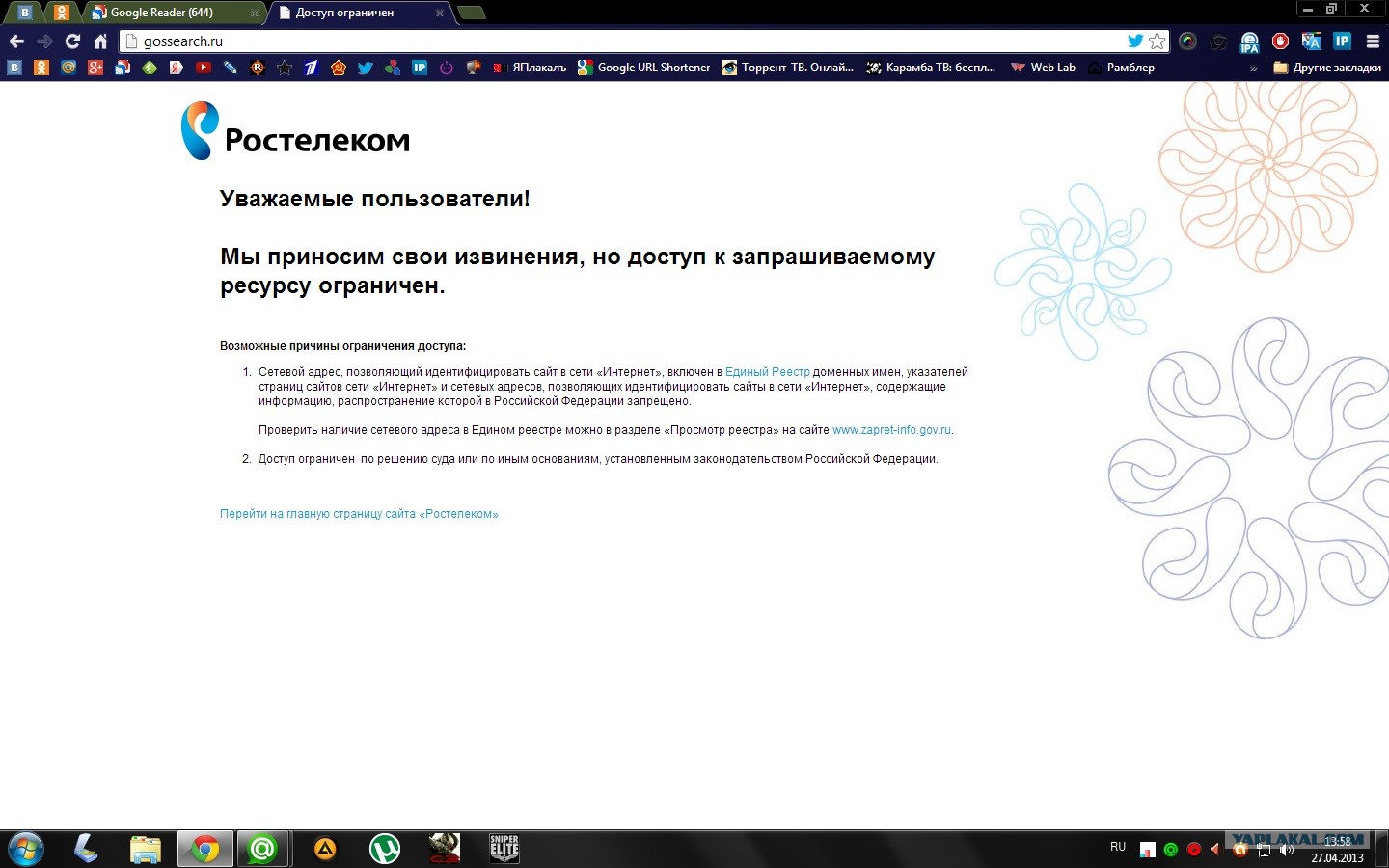Image resolution: width=1389 pixels, height=868 pixels.
Task: Click the Twitter bird icon in address bar
Action: 1135,41
